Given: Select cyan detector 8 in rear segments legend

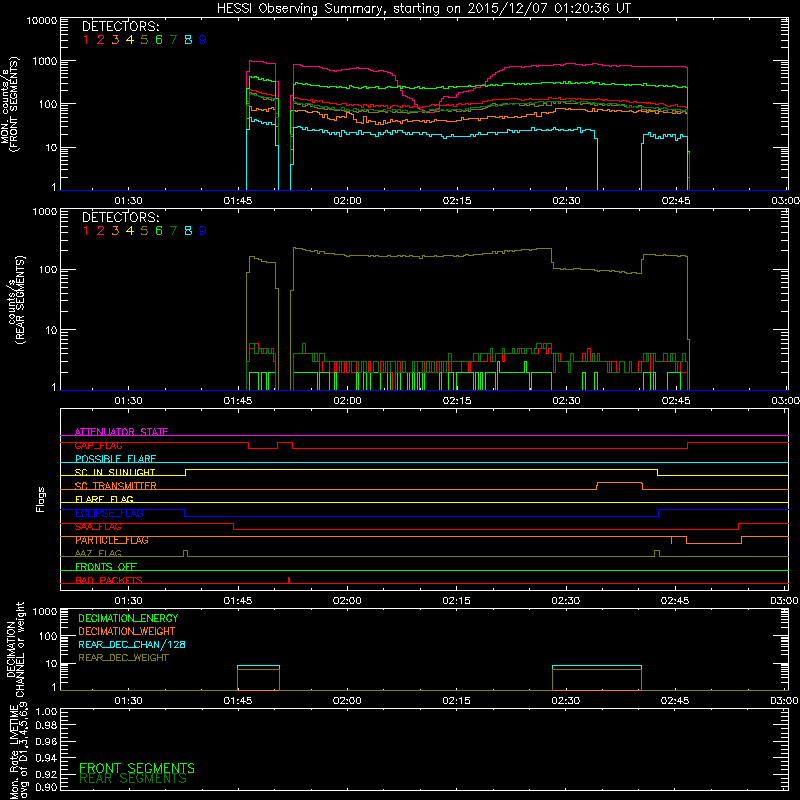Looking at the screenshot, I should [188, 231].
